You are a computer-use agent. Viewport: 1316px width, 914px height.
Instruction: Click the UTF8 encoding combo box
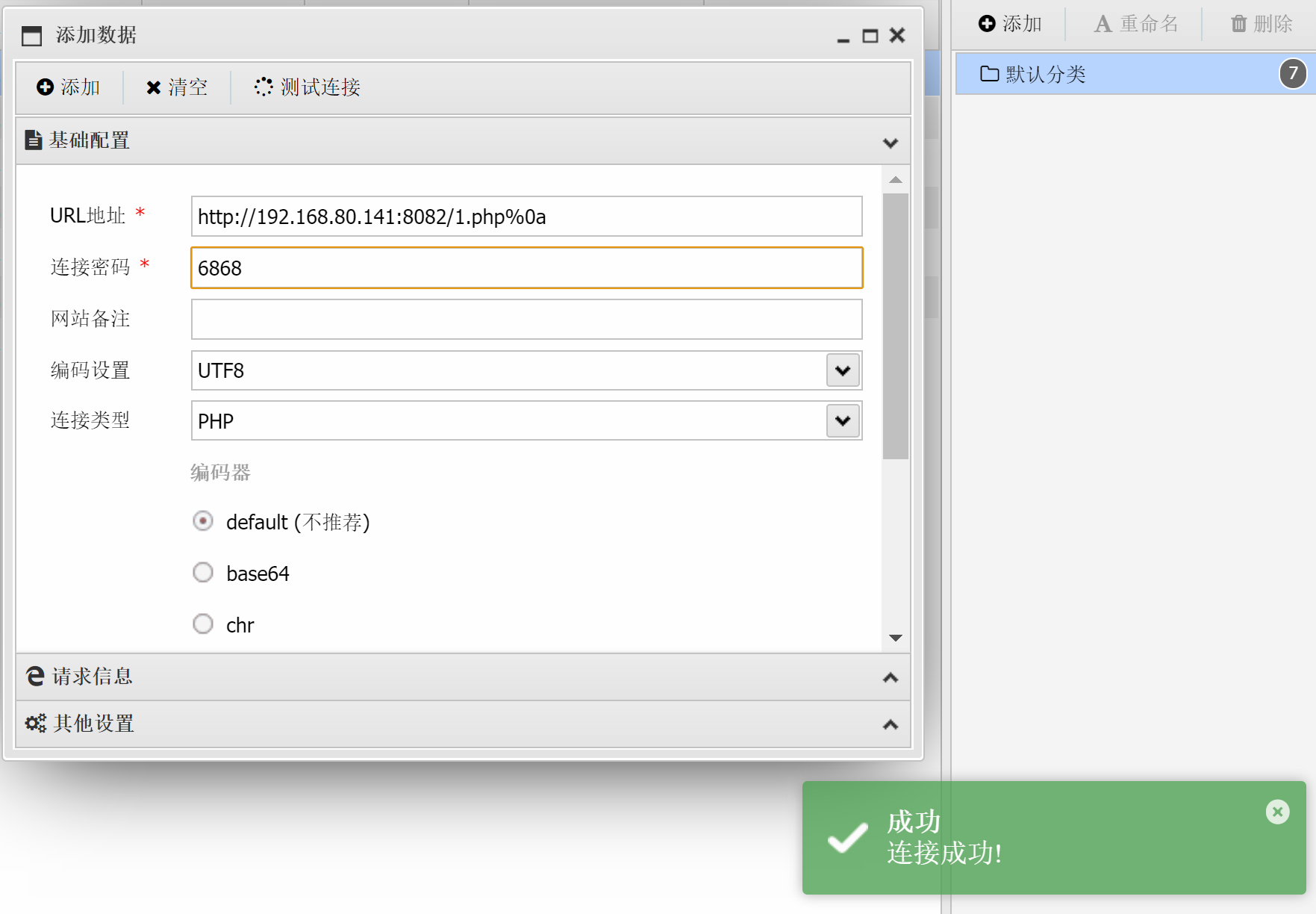coord(527,370)
